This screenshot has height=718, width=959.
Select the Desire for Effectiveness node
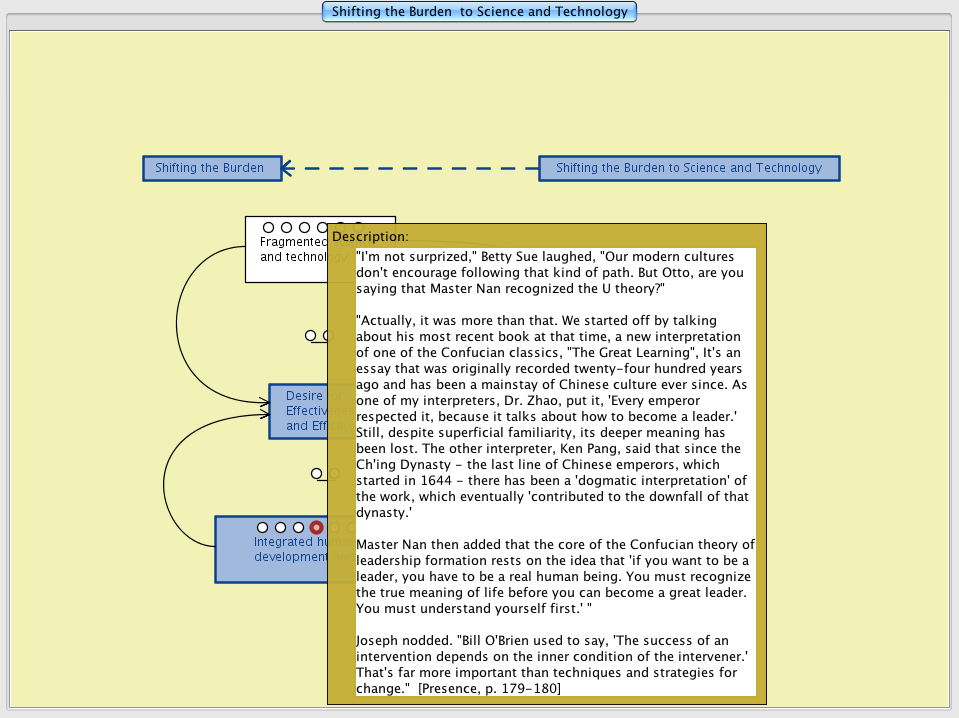click(x=297, y=411)
